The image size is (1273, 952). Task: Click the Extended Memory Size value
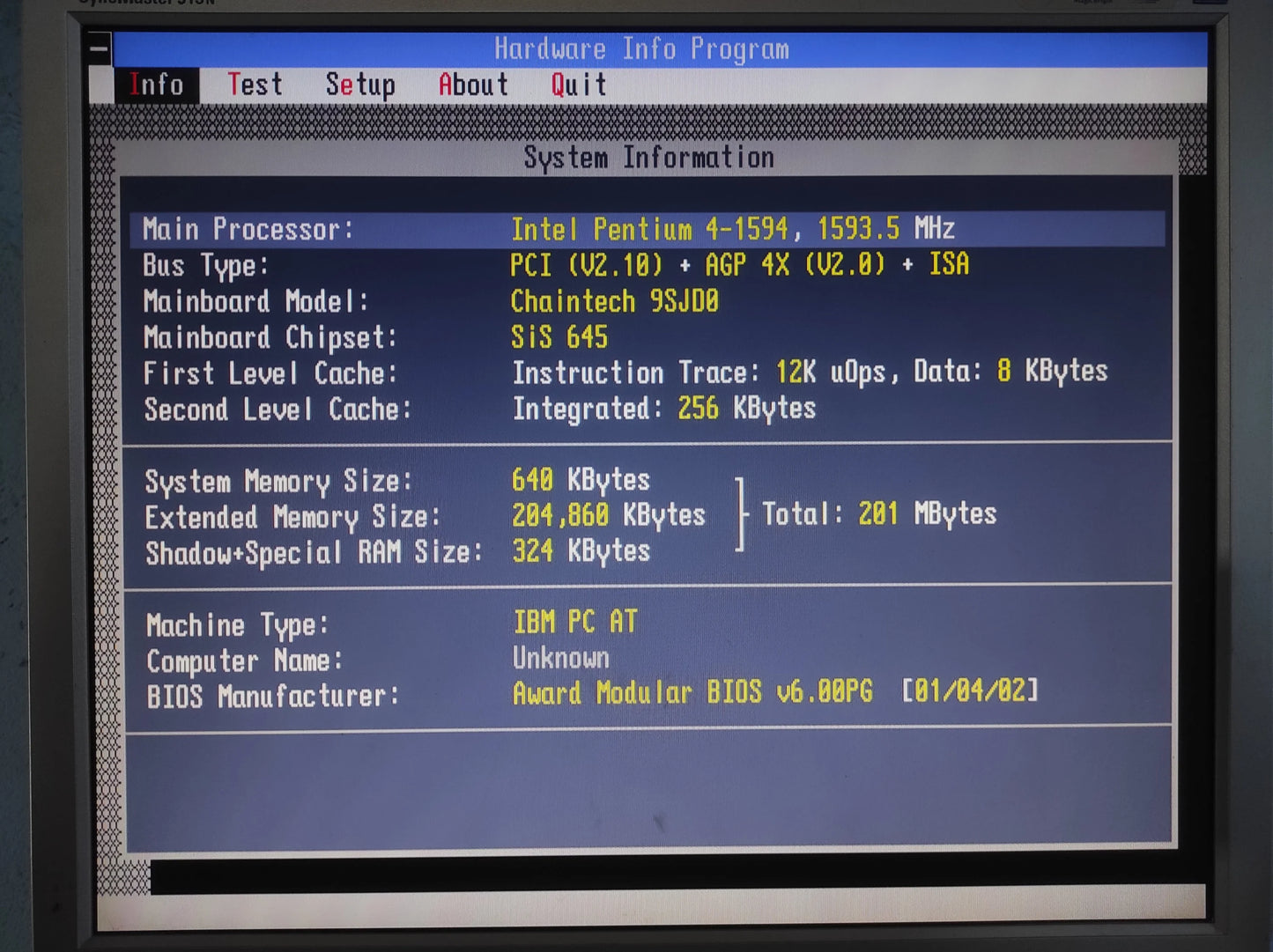(x=609, y=515)
